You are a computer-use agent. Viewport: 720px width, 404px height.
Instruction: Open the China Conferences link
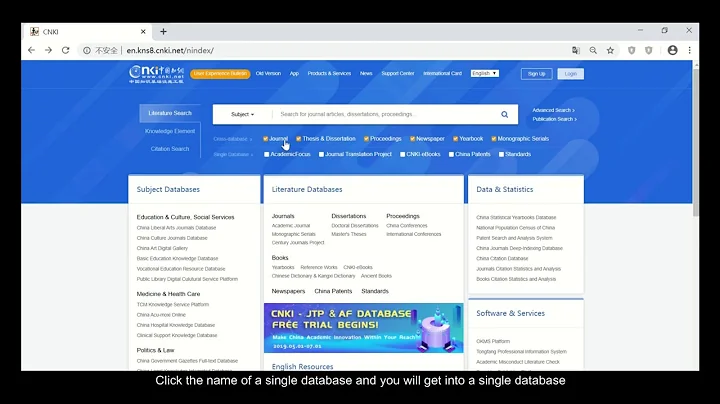tap(407, 225)
